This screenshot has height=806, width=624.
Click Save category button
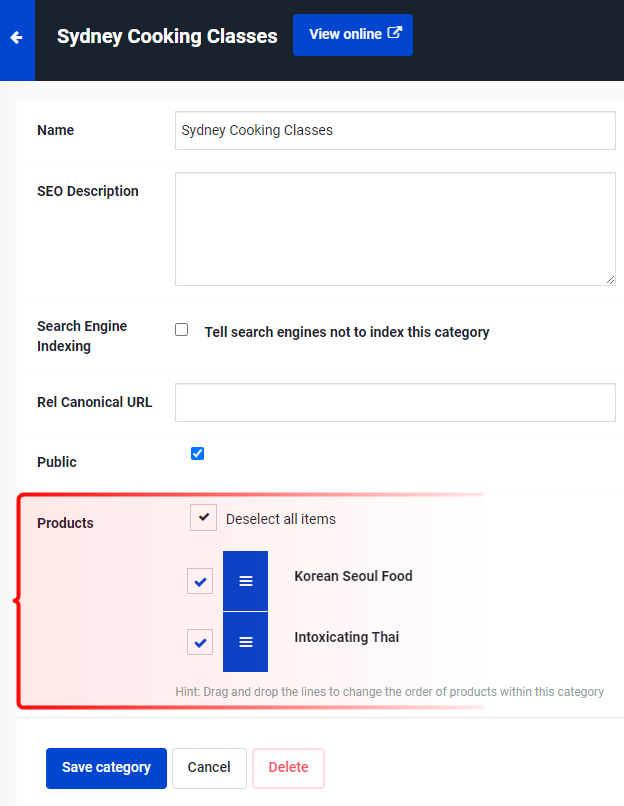[x=106, y=768]
